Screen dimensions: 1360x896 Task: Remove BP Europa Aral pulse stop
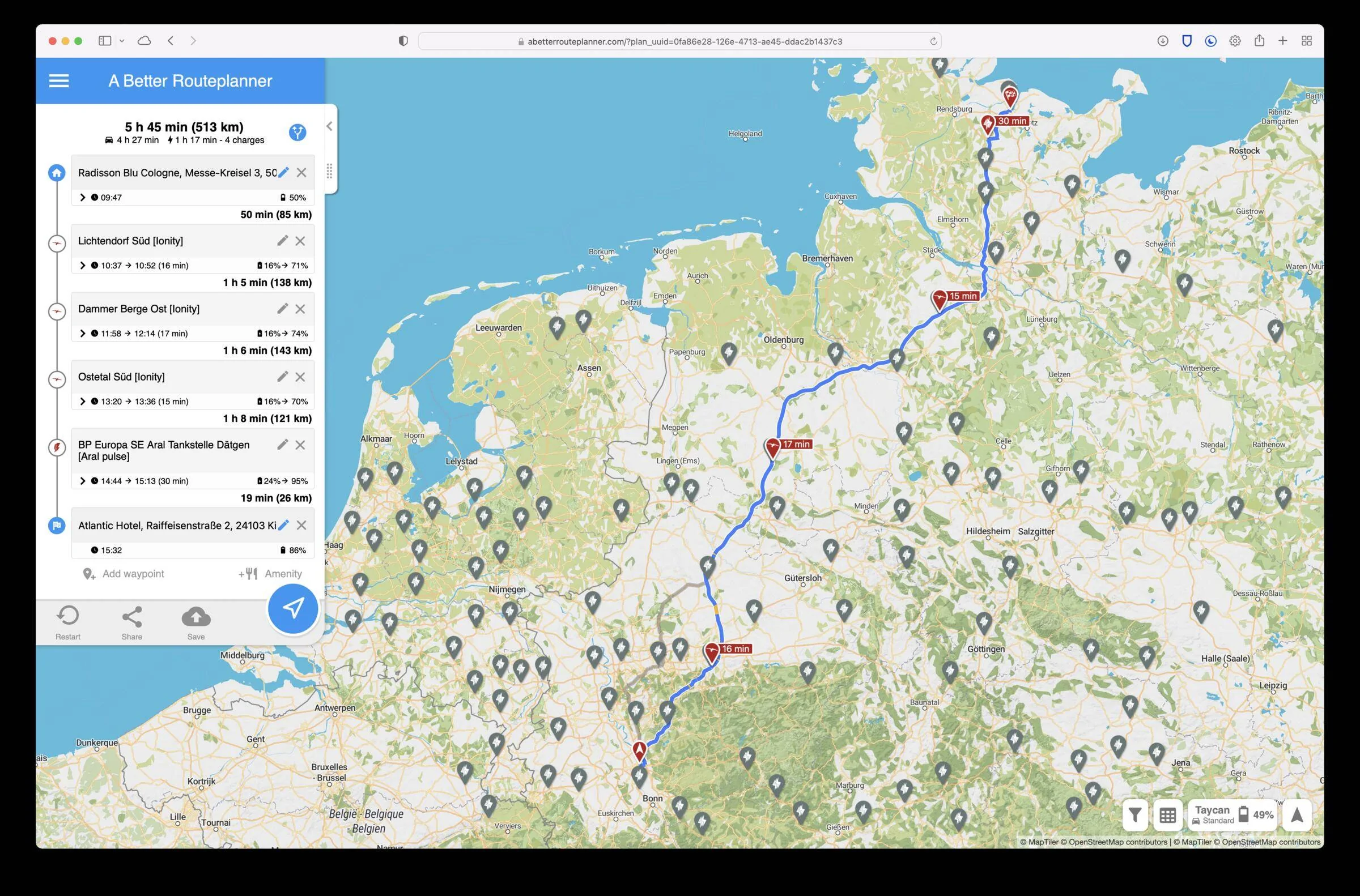[x=300, y=445]
